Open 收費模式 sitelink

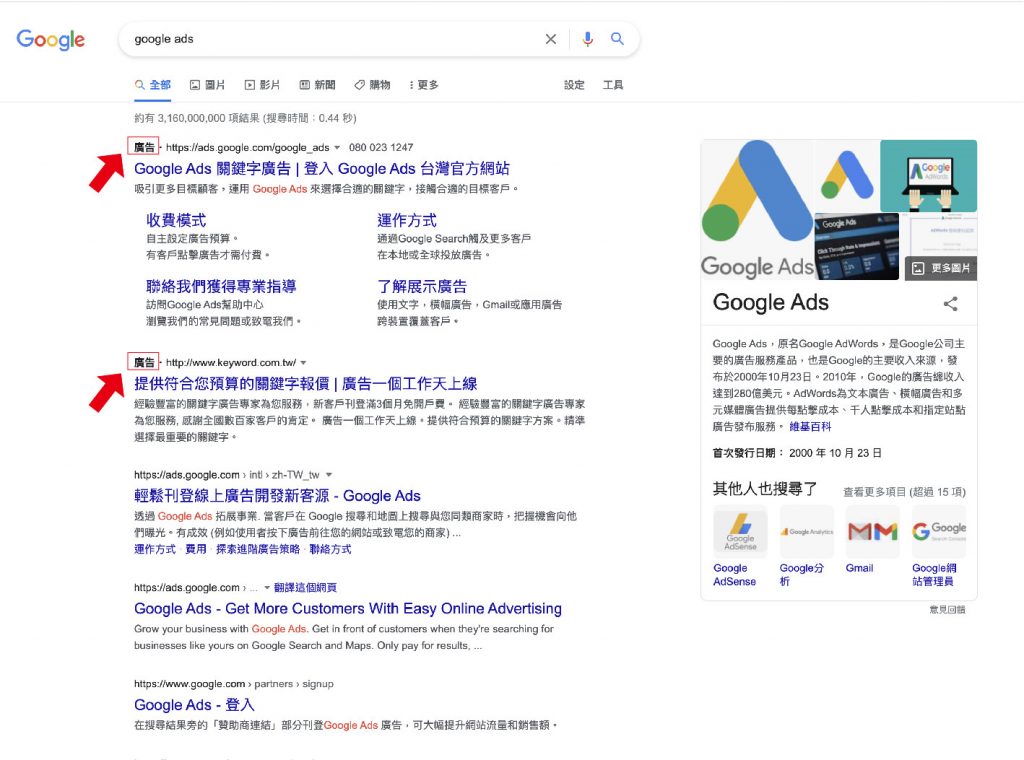pos(176,220)
